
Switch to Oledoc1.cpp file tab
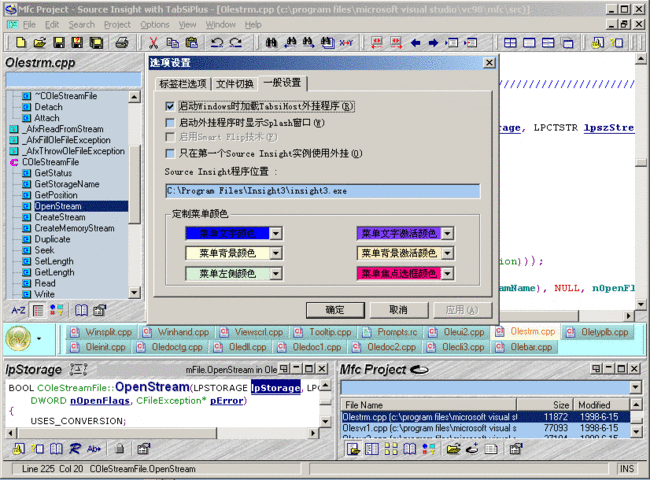309,347
